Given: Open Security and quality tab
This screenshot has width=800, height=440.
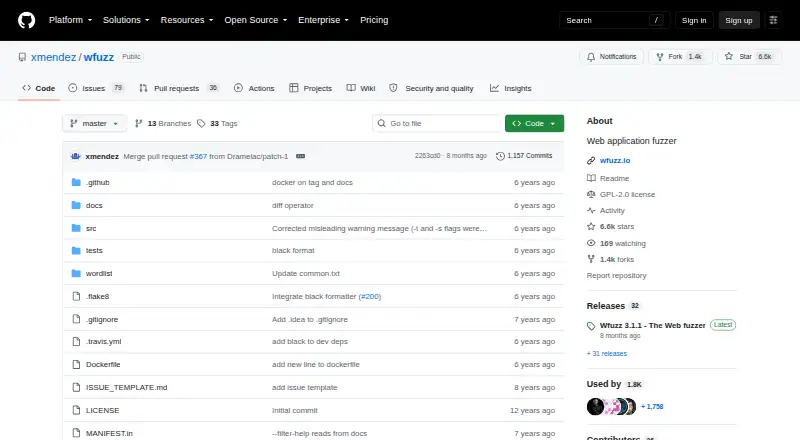Looking at the screenshot, I should pos(431,88).
